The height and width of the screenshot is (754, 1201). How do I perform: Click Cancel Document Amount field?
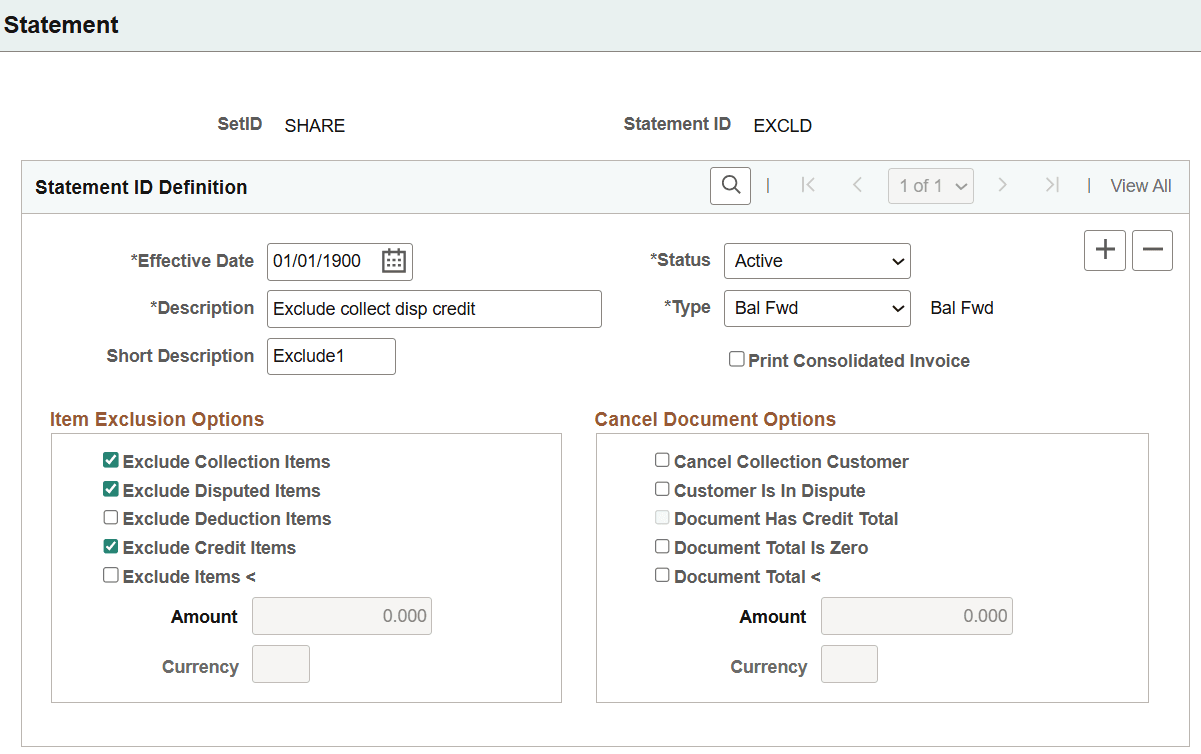click(x=917, y=616)
